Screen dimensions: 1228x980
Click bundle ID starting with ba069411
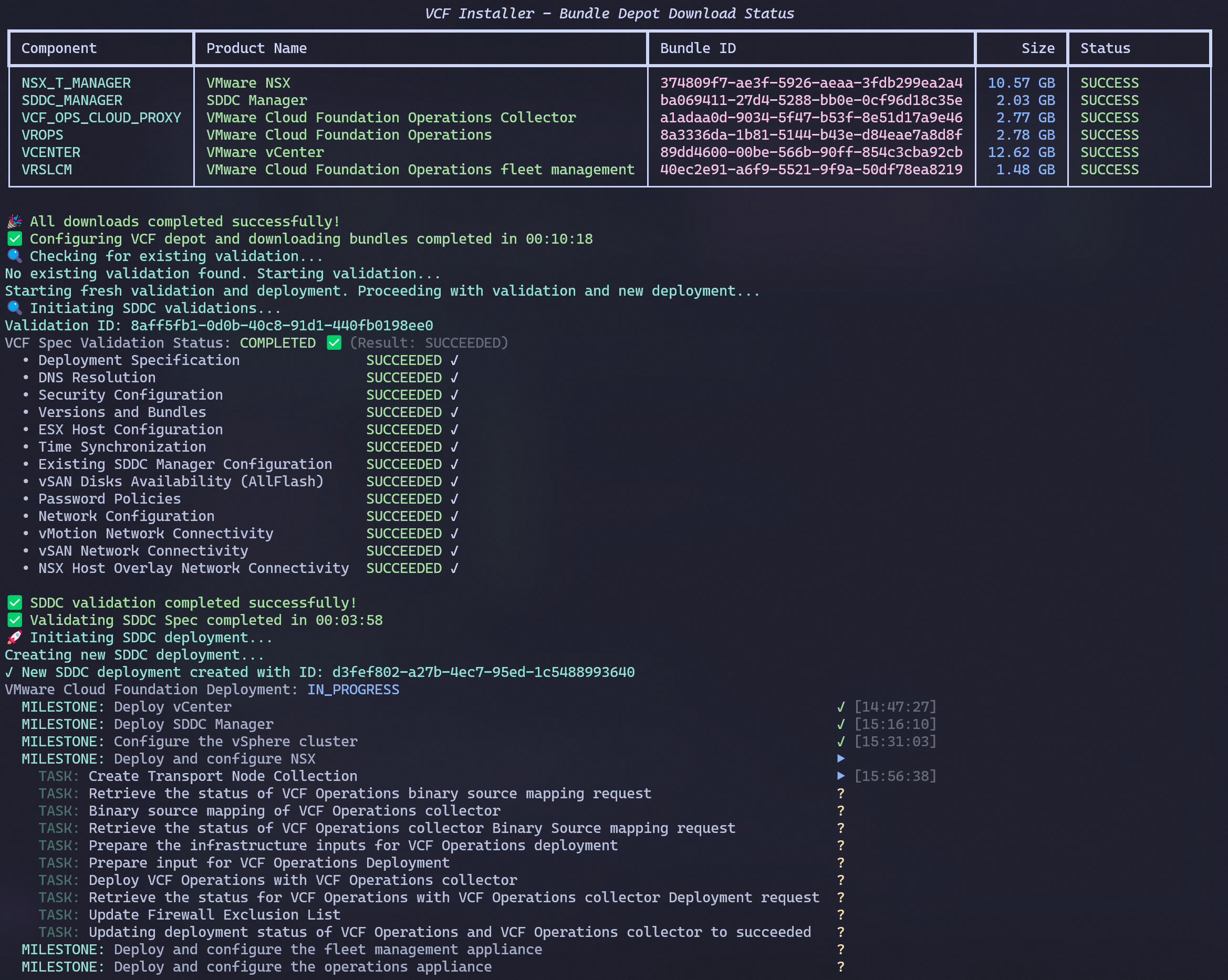811,100
